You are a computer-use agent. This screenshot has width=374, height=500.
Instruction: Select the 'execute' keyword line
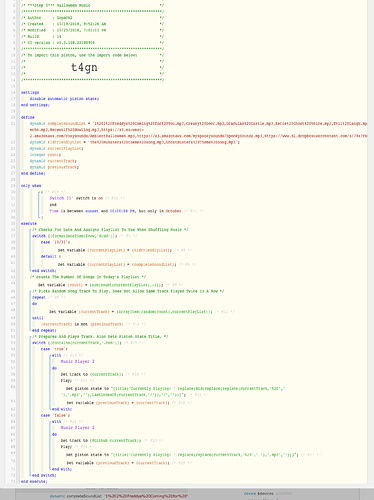29,223
